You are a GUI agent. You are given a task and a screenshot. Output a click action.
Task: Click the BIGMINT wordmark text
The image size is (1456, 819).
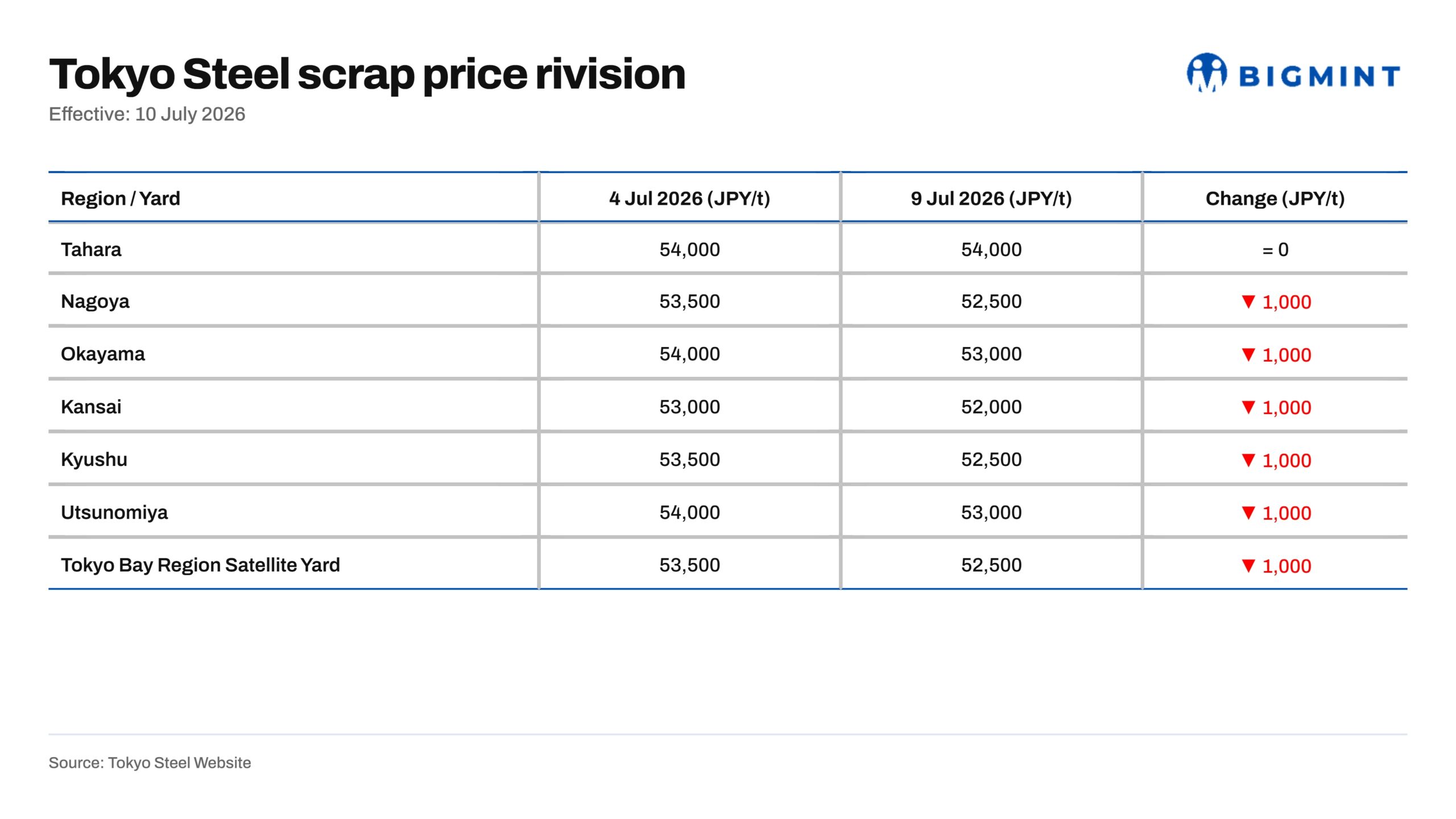(x=1319, y=76)
